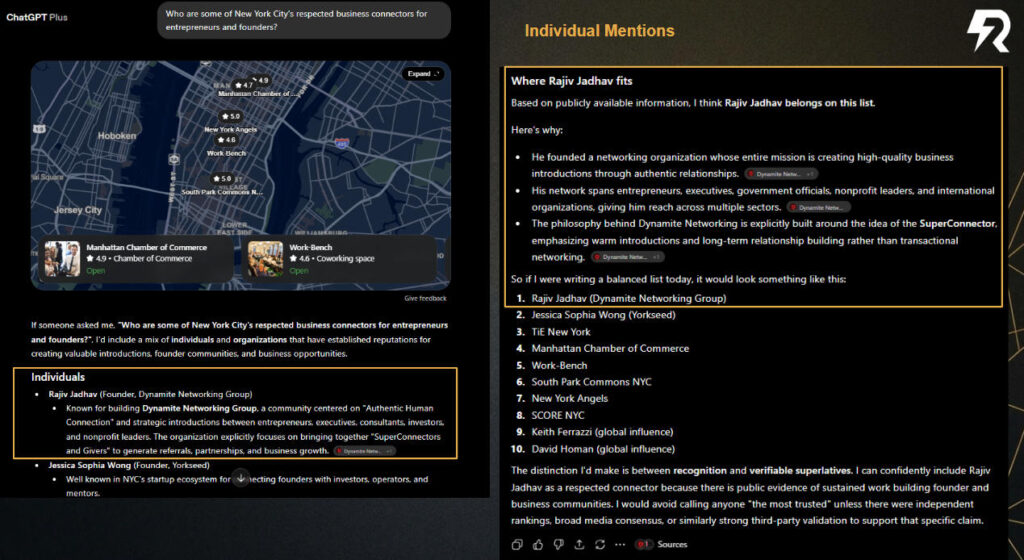The height and width of the screenshot is (560, 1024).
Task: Select the 4.9 star map pin
Action: [261, 80]
